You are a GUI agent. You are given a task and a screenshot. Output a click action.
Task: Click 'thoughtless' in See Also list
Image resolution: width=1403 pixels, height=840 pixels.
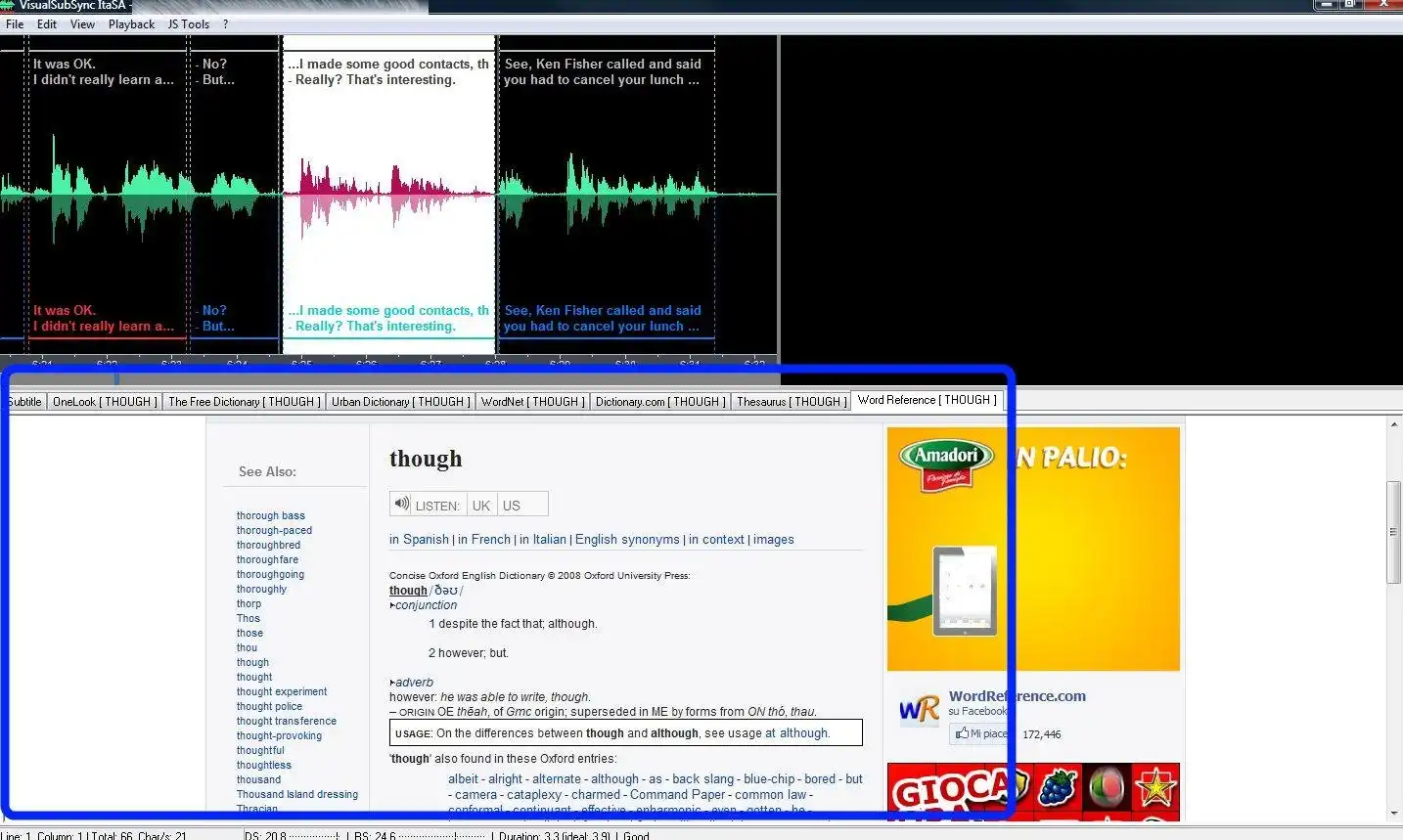click(x=264, y=765)
